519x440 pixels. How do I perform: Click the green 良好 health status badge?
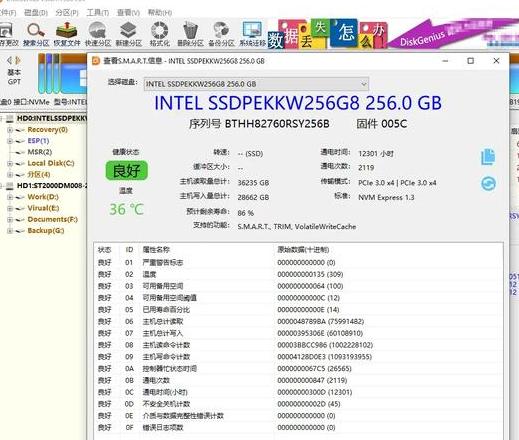[126, 171]
